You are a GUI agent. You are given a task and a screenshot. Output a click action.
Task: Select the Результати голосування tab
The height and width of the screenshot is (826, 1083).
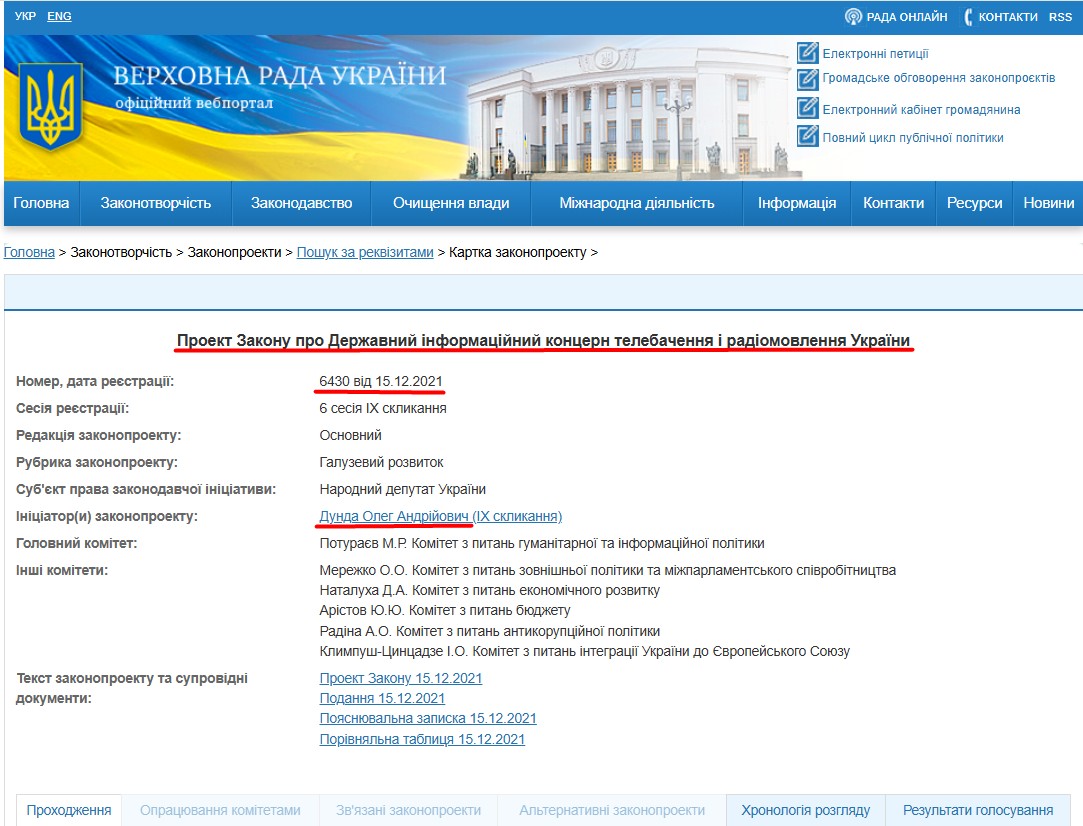978,810
